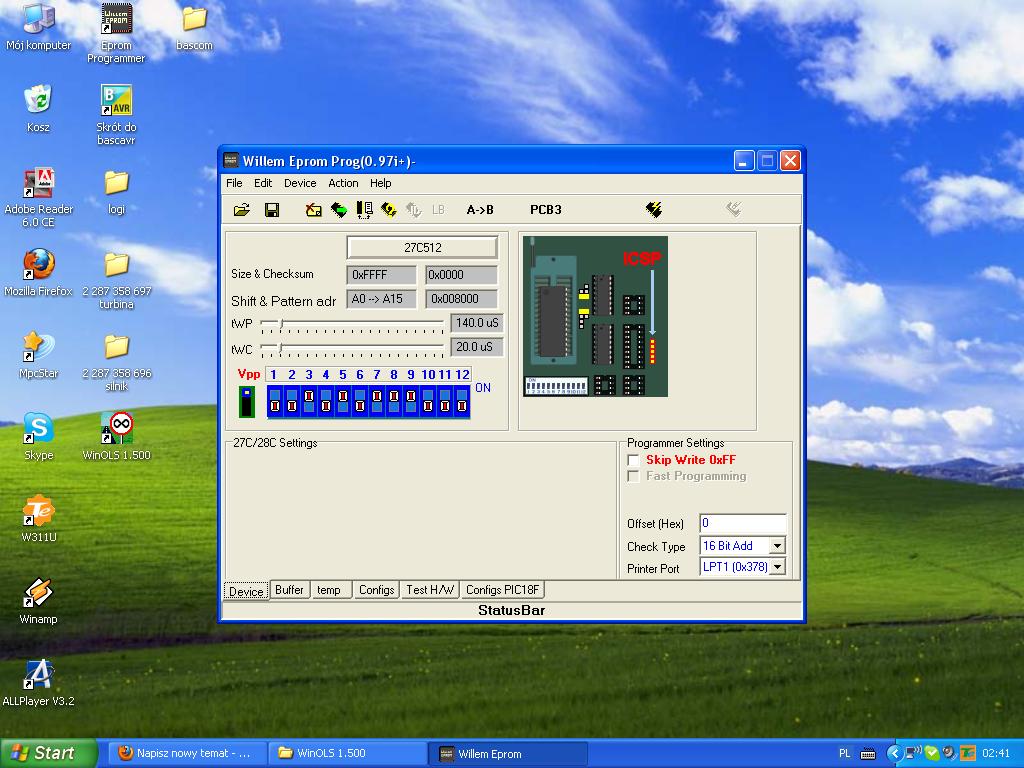Click the A->B toolbar button
The image size is (1024, 768).
pyautogui.click(x=480, y=210)
